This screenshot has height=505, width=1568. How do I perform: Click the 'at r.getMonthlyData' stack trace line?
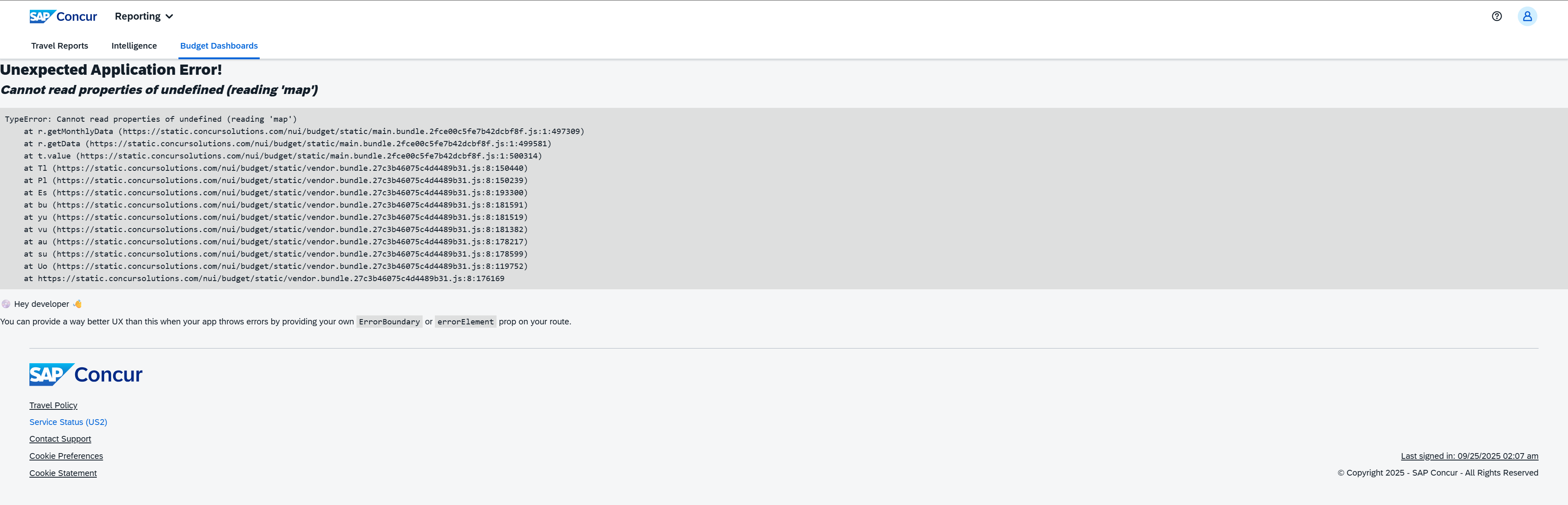point(304,132)
